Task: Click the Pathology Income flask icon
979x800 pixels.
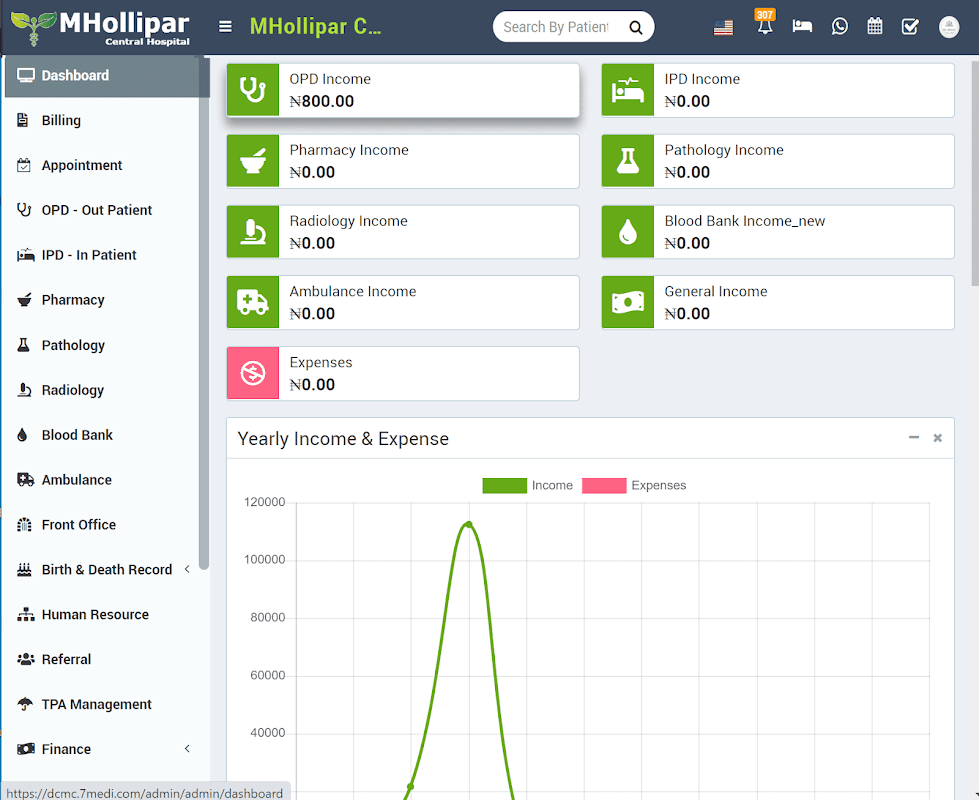Action: coord(627,161)
